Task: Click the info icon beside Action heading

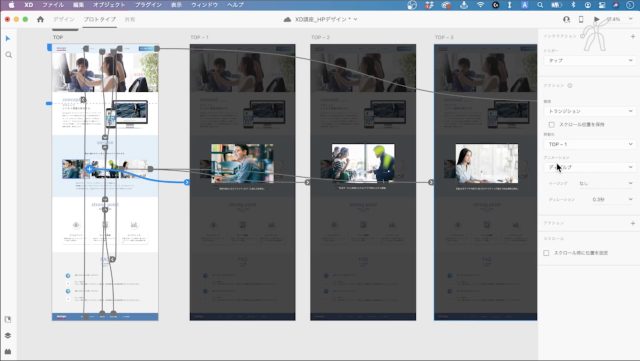Action: pos(570,86)
